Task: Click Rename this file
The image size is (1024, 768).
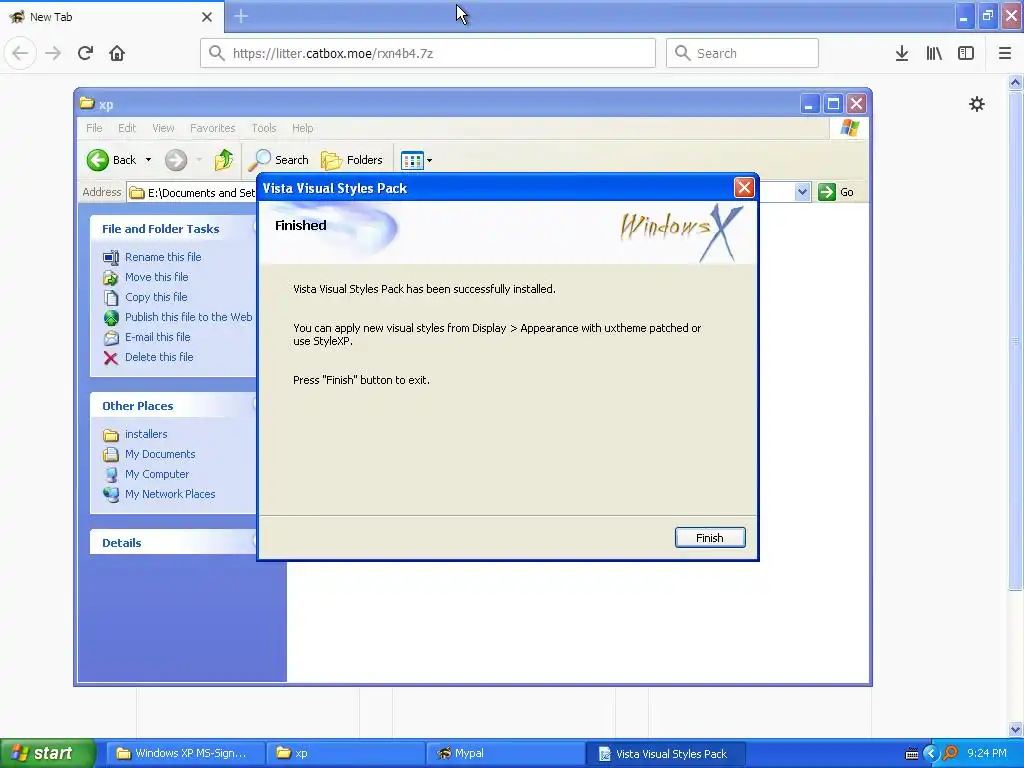Action: tap(163, 257)
